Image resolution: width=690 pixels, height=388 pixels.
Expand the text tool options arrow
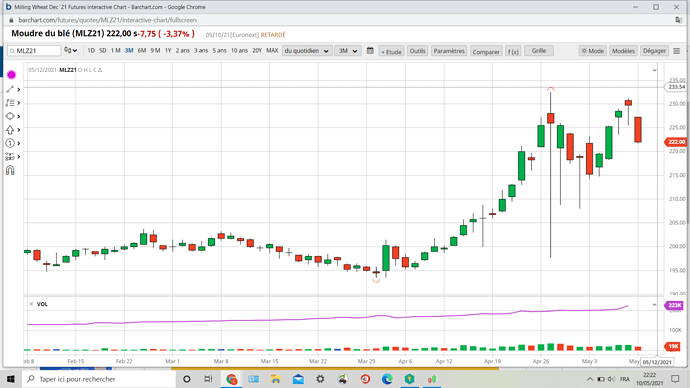19,103
